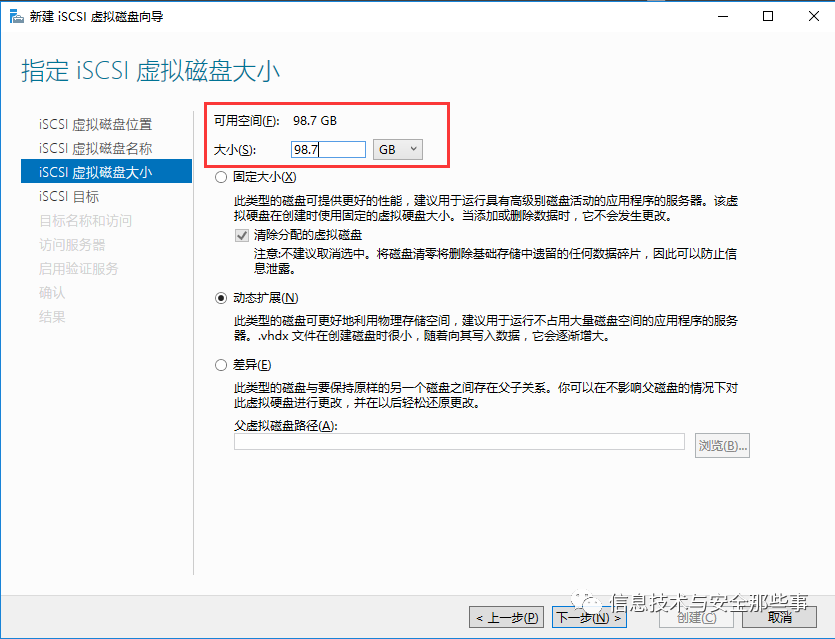Screen dimensions: 835x639
Task: Click the 浏览(B)... browse button
Action: coord(722,445)
